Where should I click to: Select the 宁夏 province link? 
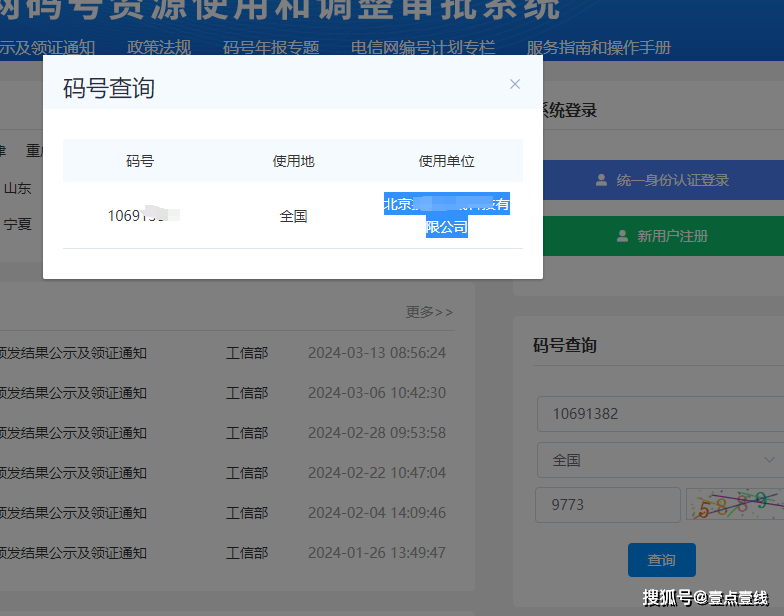[18, 224]
